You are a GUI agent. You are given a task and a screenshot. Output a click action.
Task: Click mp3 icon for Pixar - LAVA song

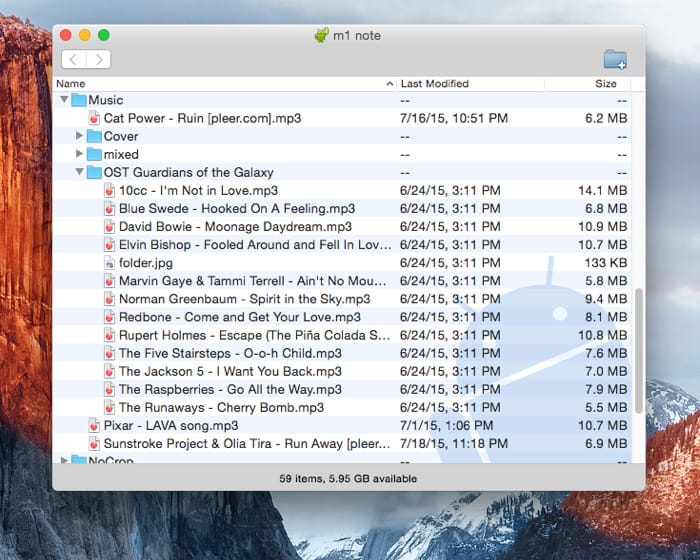point(94,426)
